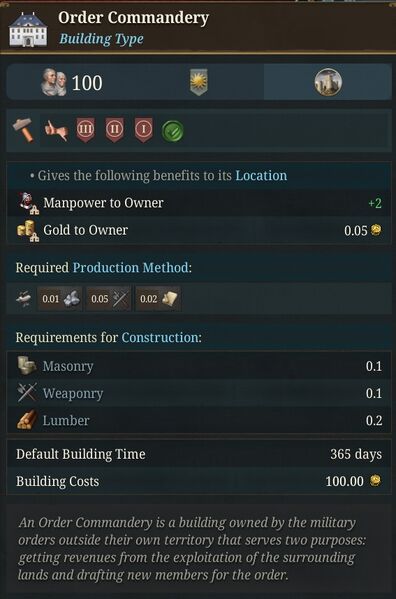
Task: Click the hammer construction icon
Action: pyautogui.click(x=23, y=130)
